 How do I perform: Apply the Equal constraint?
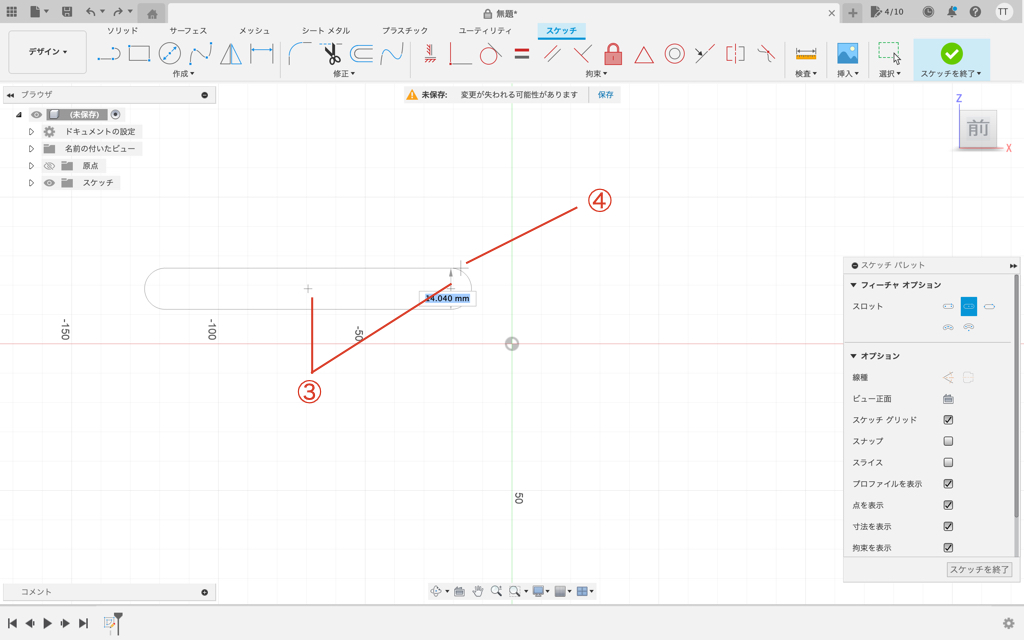521,54
